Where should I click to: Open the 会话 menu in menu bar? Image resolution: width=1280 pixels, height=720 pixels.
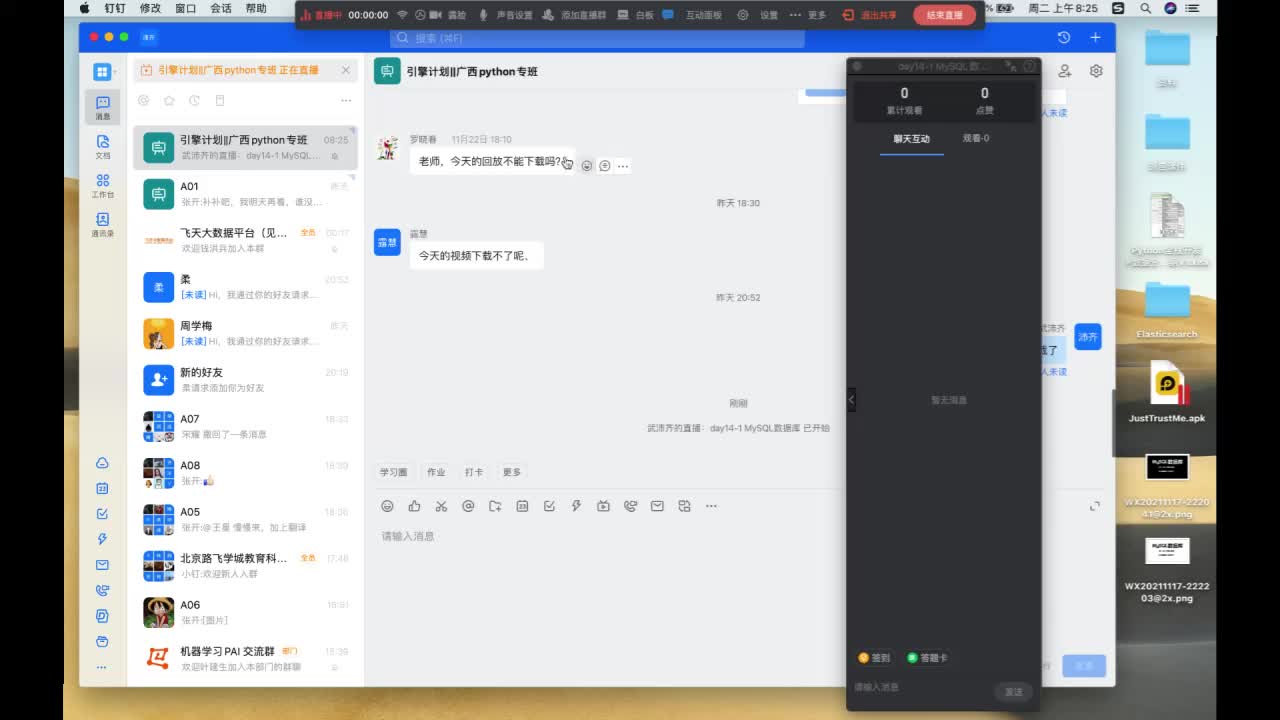pyautogui.click(x=221, y=8)
